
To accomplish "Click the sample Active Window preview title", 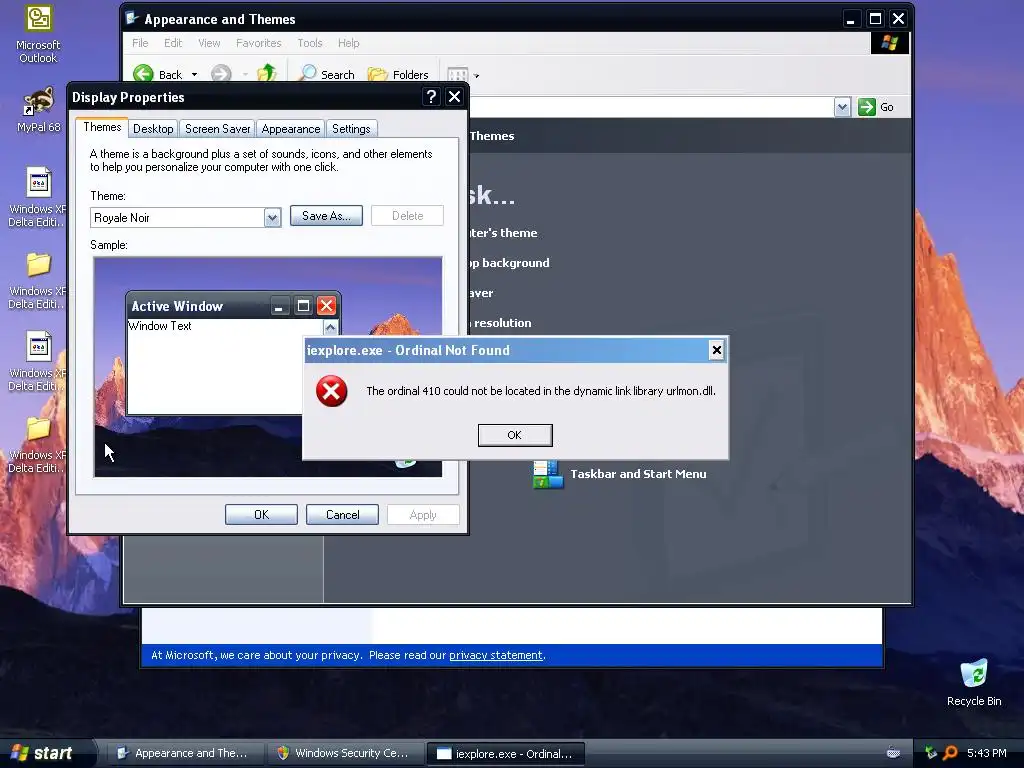I will click(177, 306).
